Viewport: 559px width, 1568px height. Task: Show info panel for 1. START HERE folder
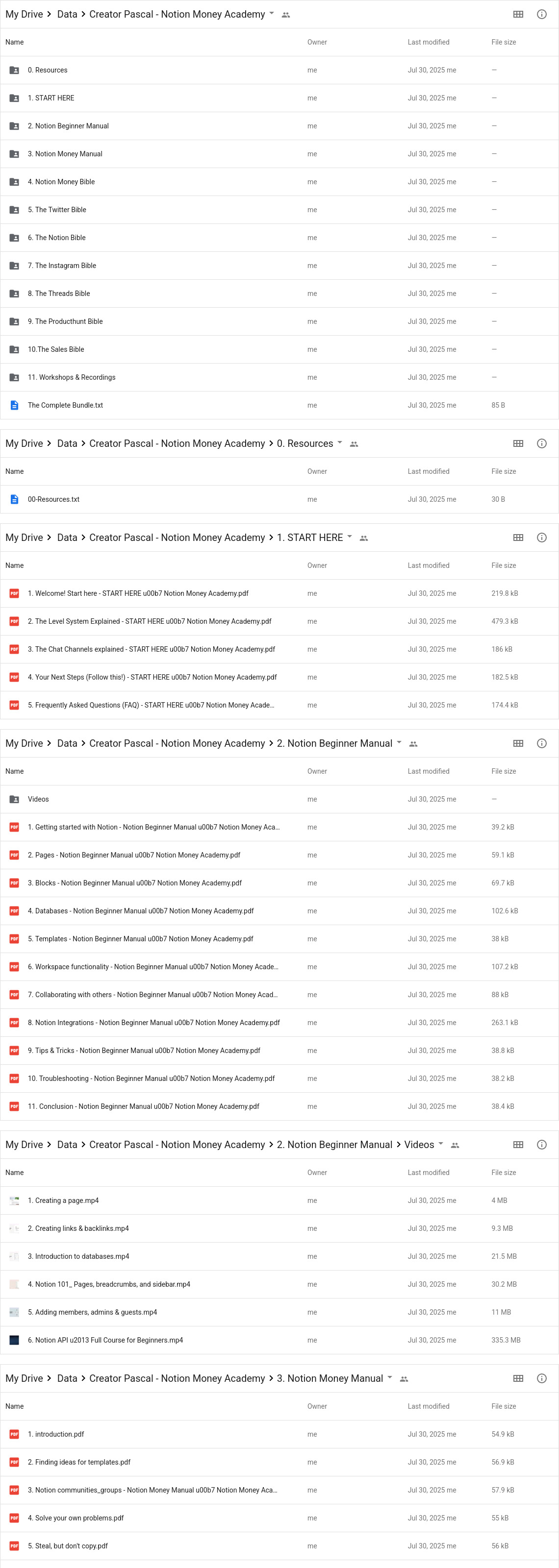coord(541,538)
